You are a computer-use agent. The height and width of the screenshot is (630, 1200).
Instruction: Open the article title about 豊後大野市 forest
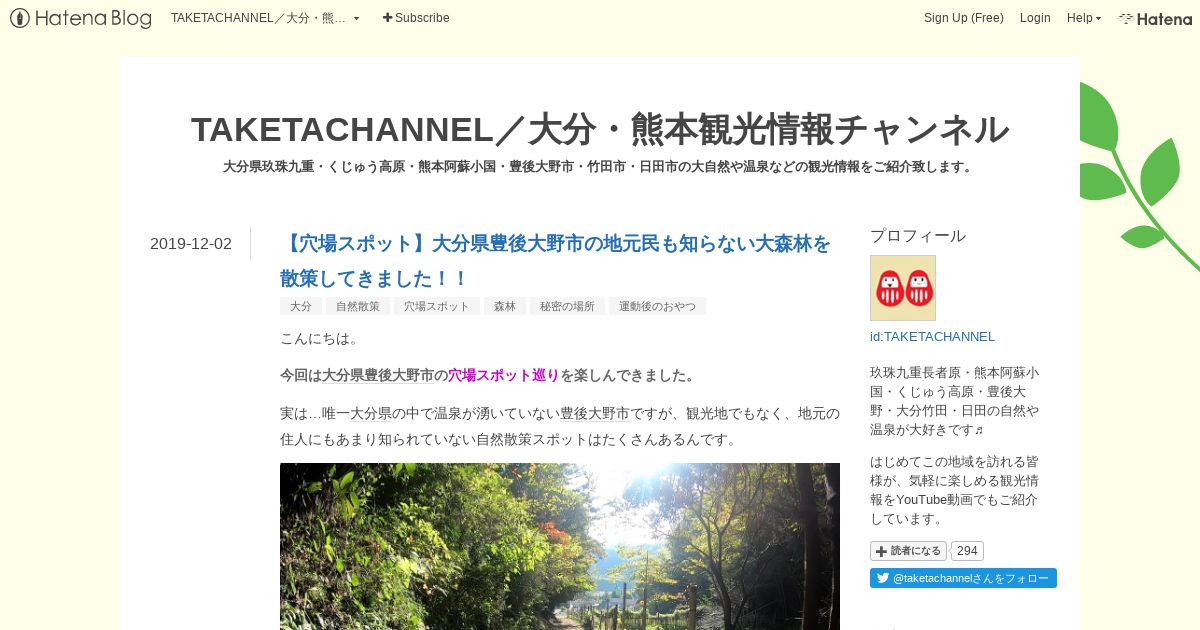pyautogui.click(x=555, y=260)
